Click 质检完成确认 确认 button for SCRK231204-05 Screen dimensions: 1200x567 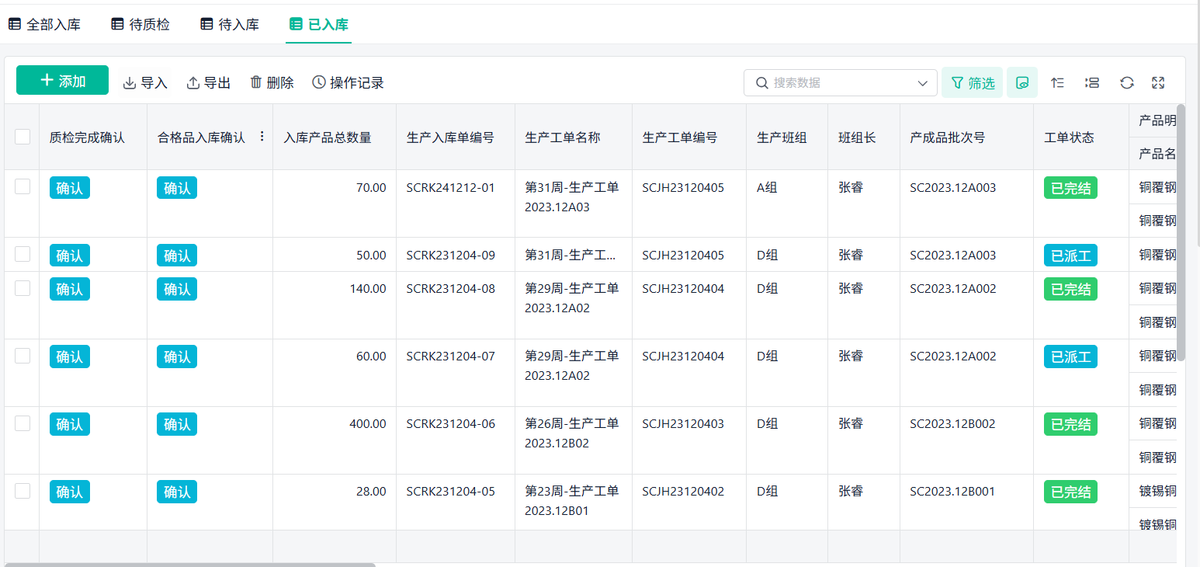(69, 492)
